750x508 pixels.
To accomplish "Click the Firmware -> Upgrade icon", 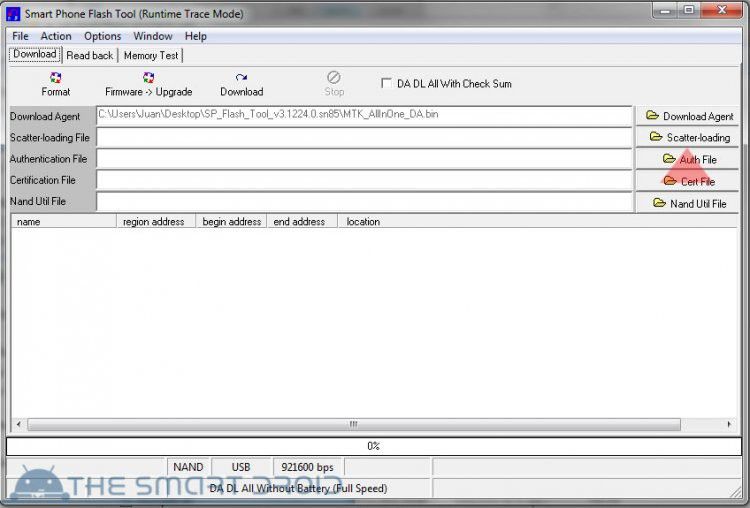I will [148, 78].
